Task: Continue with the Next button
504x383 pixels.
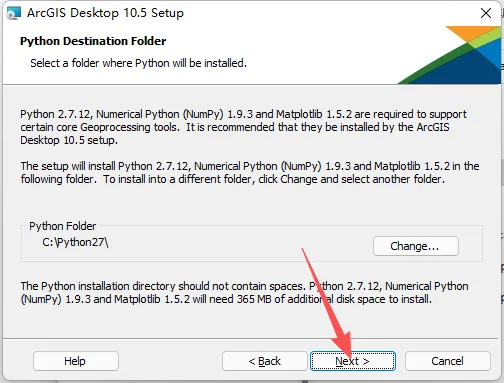Action: point(353,361)
